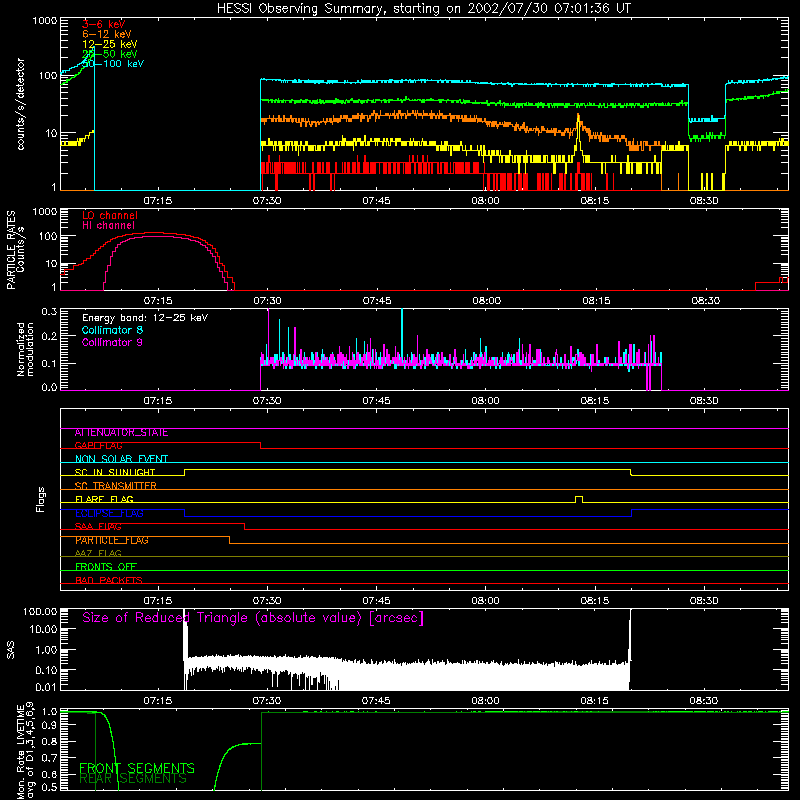Click the green 25-50 keV legend entry

pos(110,54)
